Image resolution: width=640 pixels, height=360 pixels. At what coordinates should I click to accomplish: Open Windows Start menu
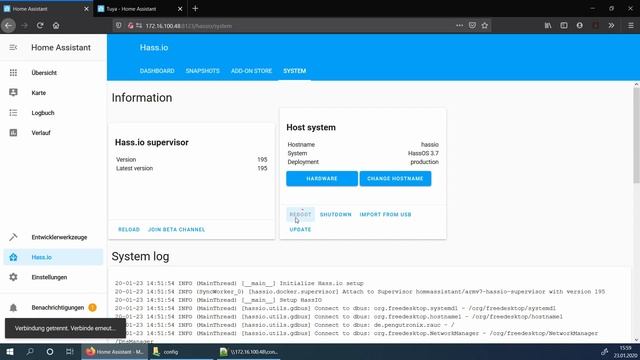(x=10, y=352)
